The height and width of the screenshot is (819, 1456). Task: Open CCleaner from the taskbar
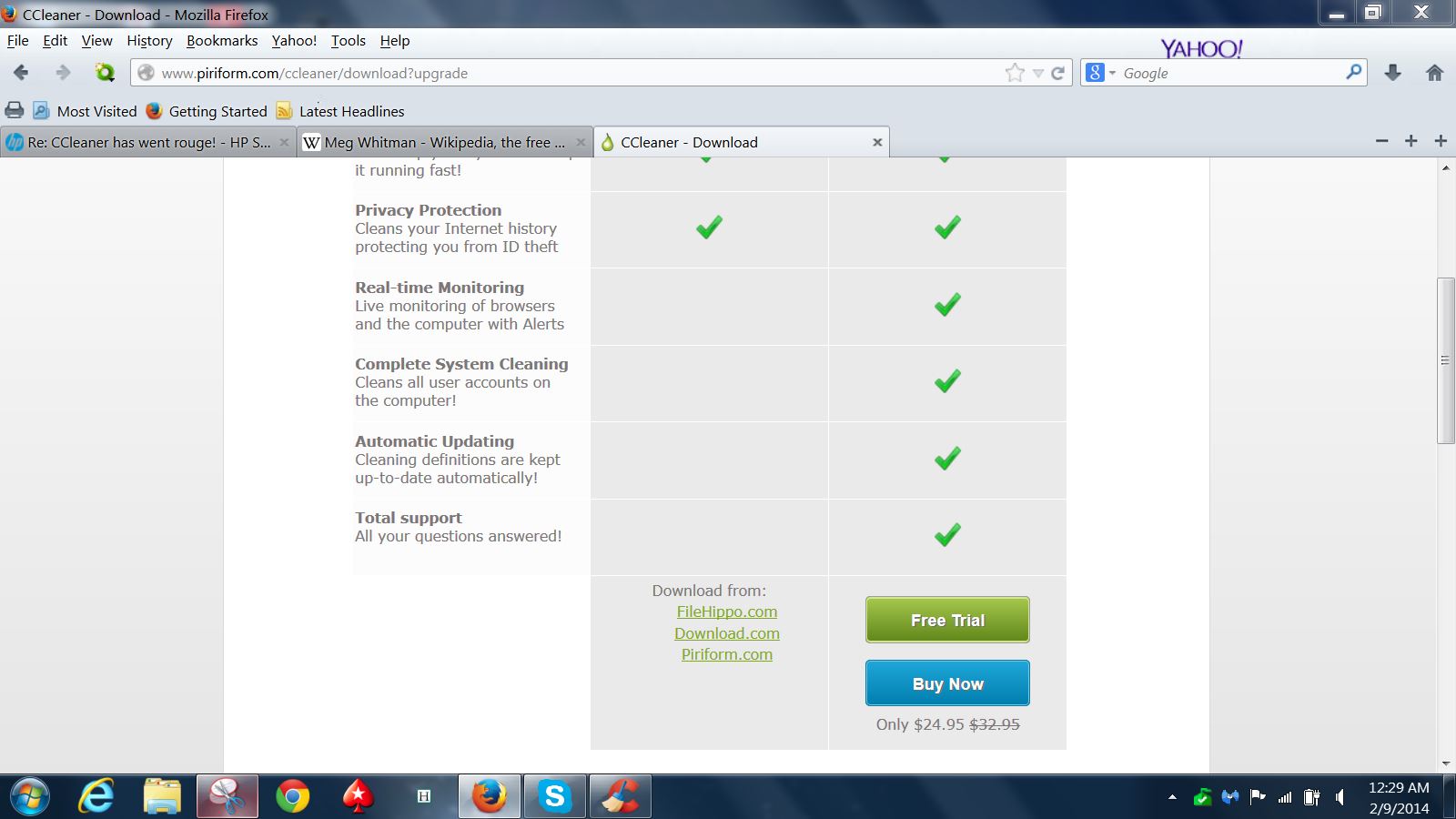[x=620, y=797]
